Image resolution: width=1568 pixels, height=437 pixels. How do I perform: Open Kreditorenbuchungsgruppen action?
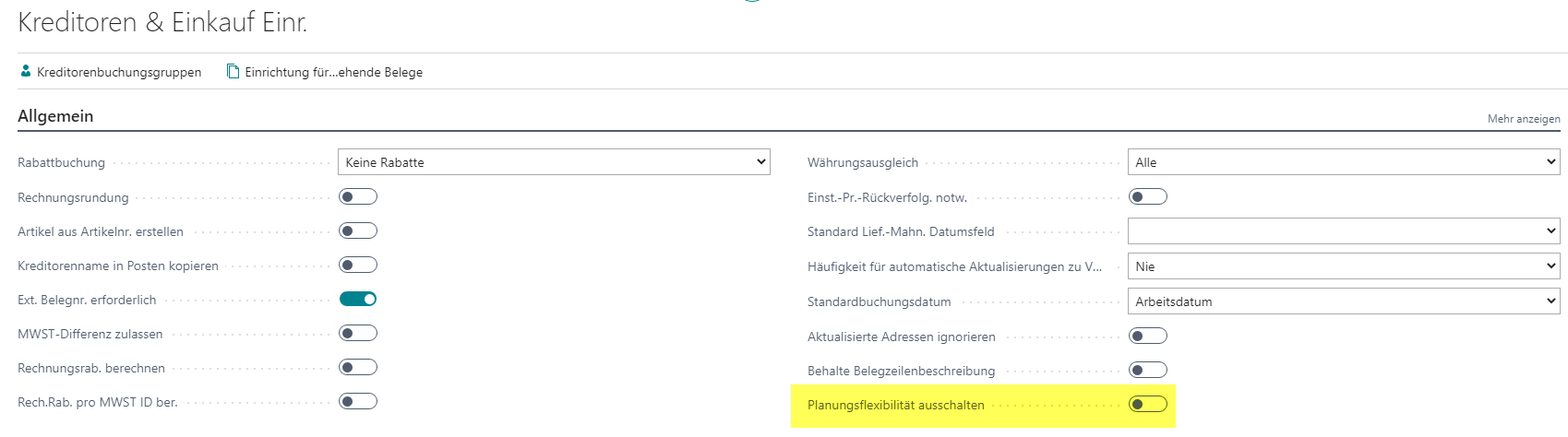[x=111, y=72]
